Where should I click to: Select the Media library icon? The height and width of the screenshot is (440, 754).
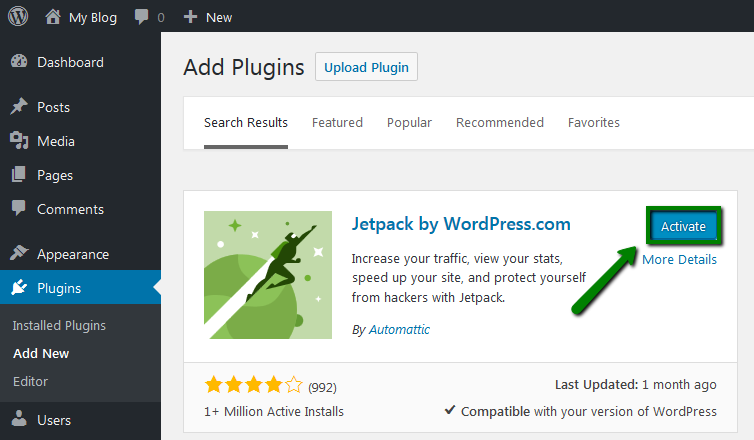click(x=19, y=140)
